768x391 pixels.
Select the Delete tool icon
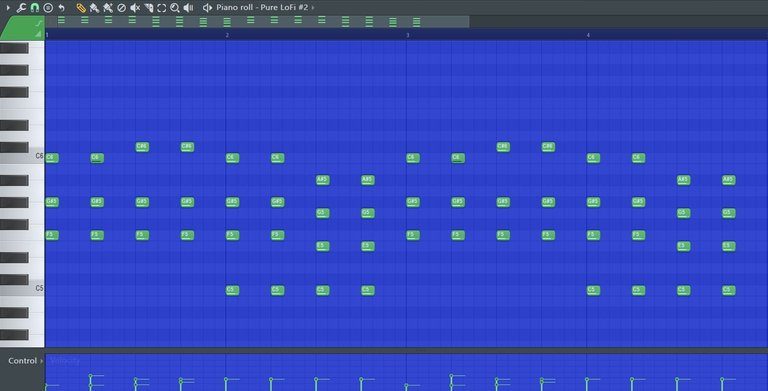(x=121, y=7)
